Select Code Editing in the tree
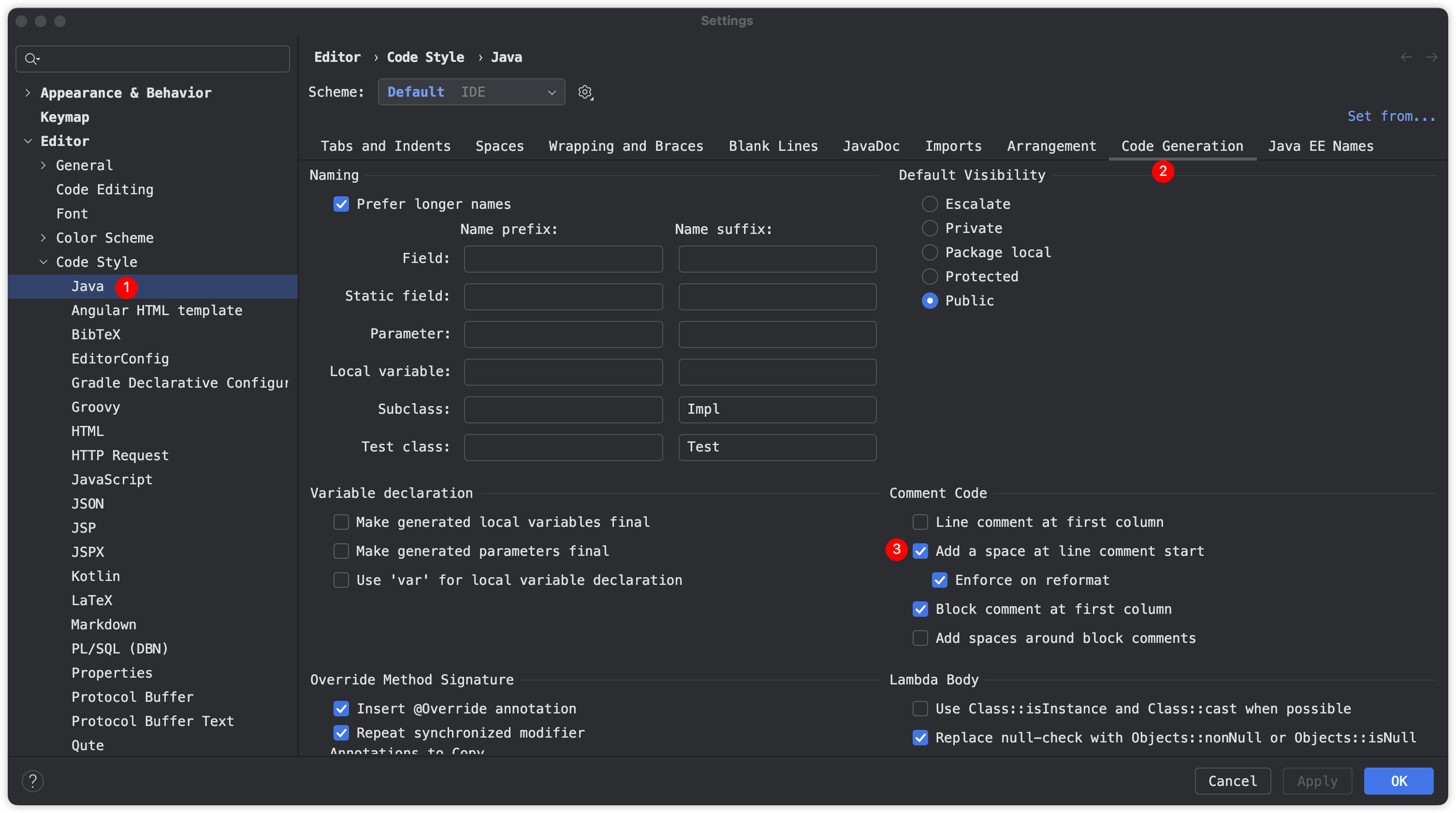Viewport: 1456px width, 813px height. [x=104, y=190]
